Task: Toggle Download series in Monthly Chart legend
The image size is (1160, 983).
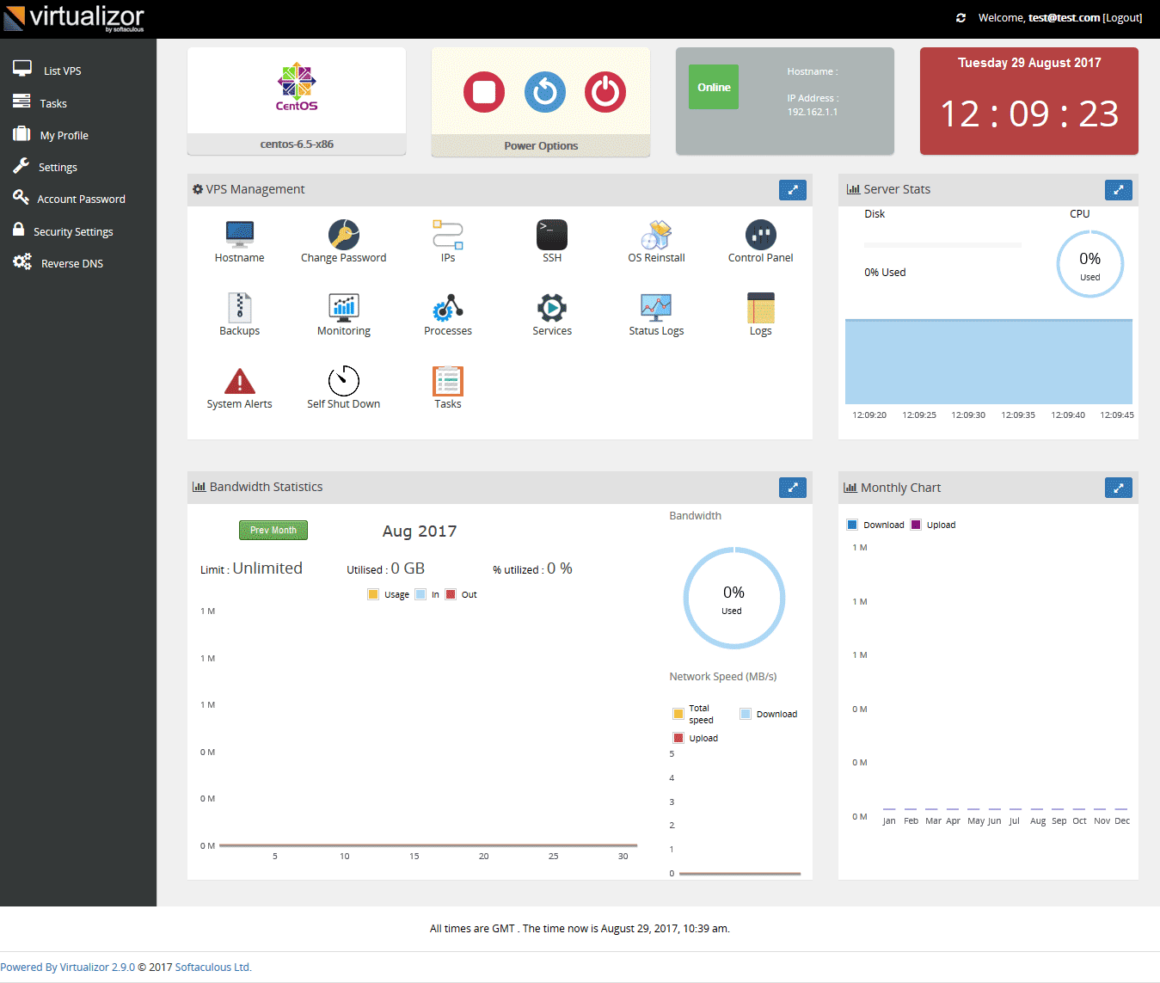Action: click(x=875, y=524)
